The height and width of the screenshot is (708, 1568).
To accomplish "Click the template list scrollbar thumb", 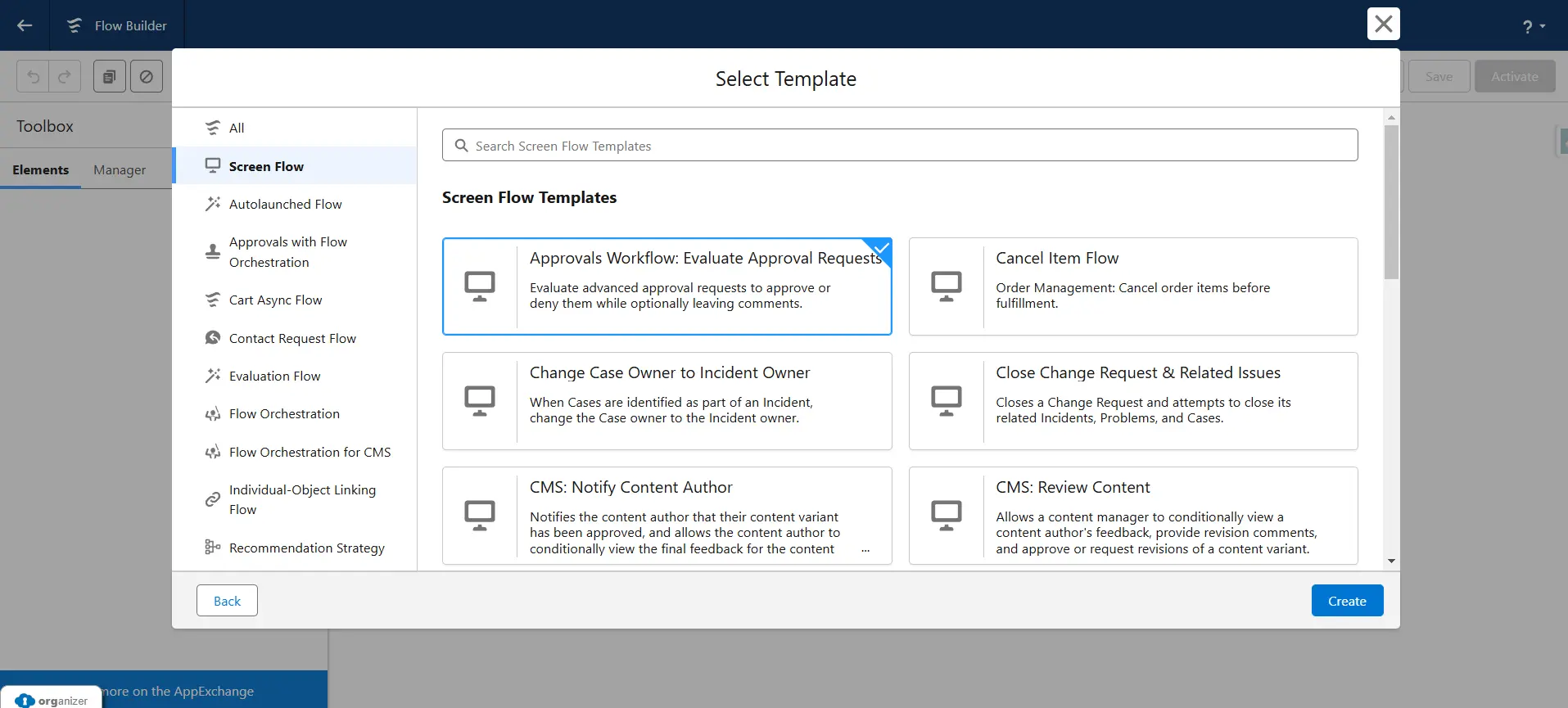I will (1391, 201).
